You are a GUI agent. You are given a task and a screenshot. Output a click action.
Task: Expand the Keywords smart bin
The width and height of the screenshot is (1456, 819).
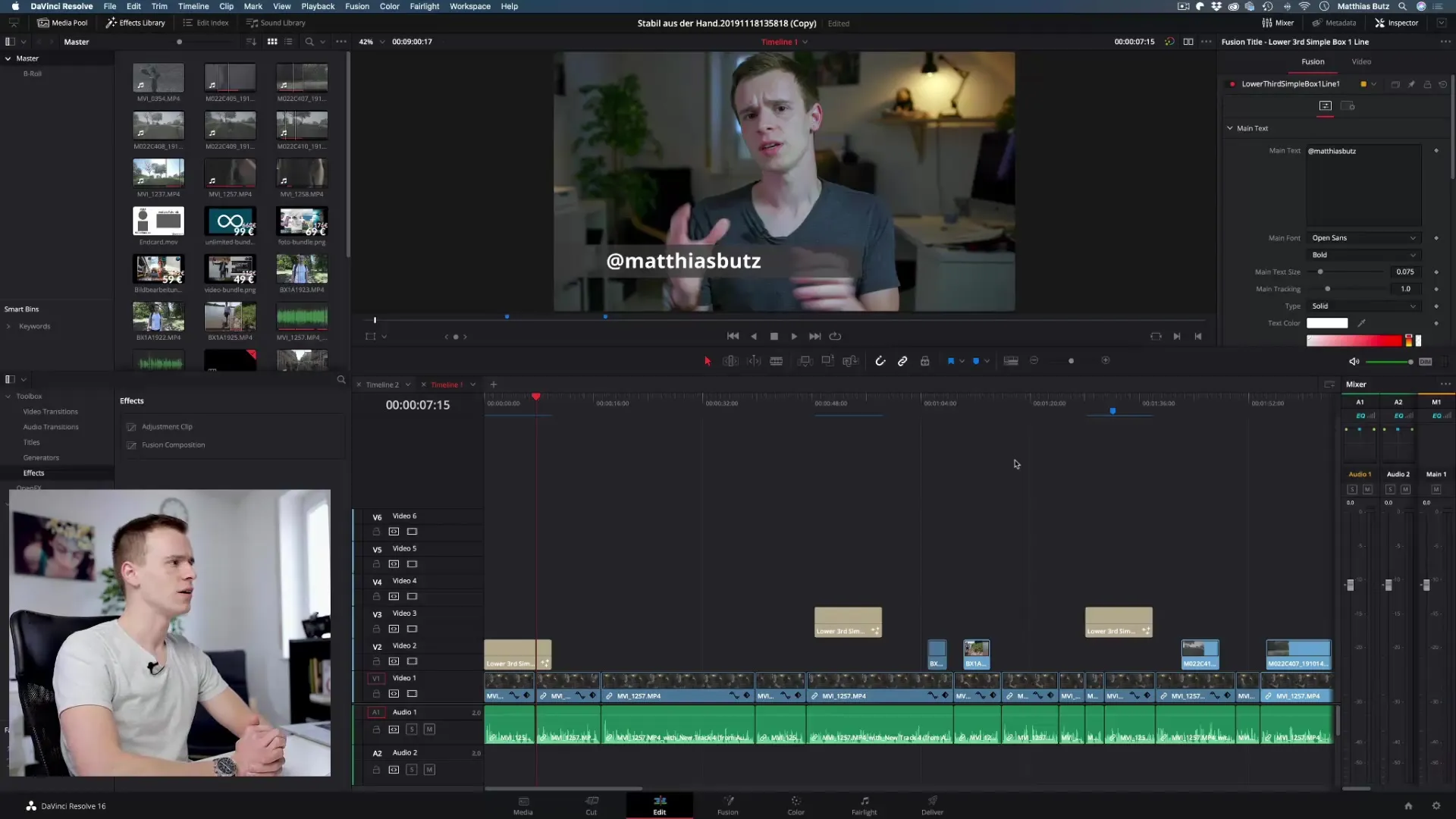click(x=8, y=327)
